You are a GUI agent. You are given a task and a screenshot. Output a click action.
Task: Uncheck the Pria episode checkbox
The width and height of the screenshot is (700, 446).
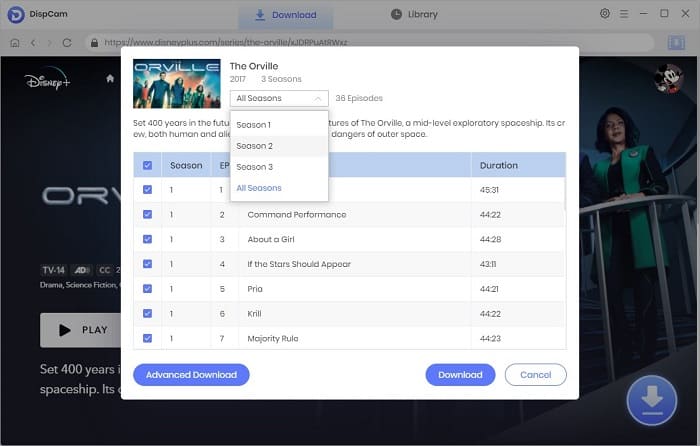point(147,289)
